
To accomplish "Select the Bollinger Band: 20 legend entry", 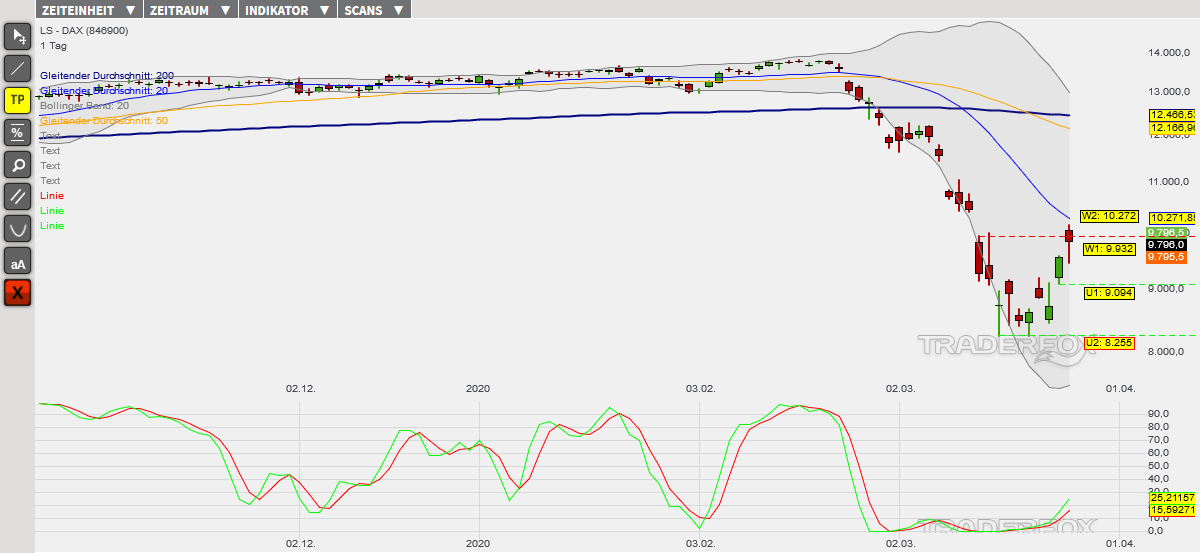I will tap(84, 106).
